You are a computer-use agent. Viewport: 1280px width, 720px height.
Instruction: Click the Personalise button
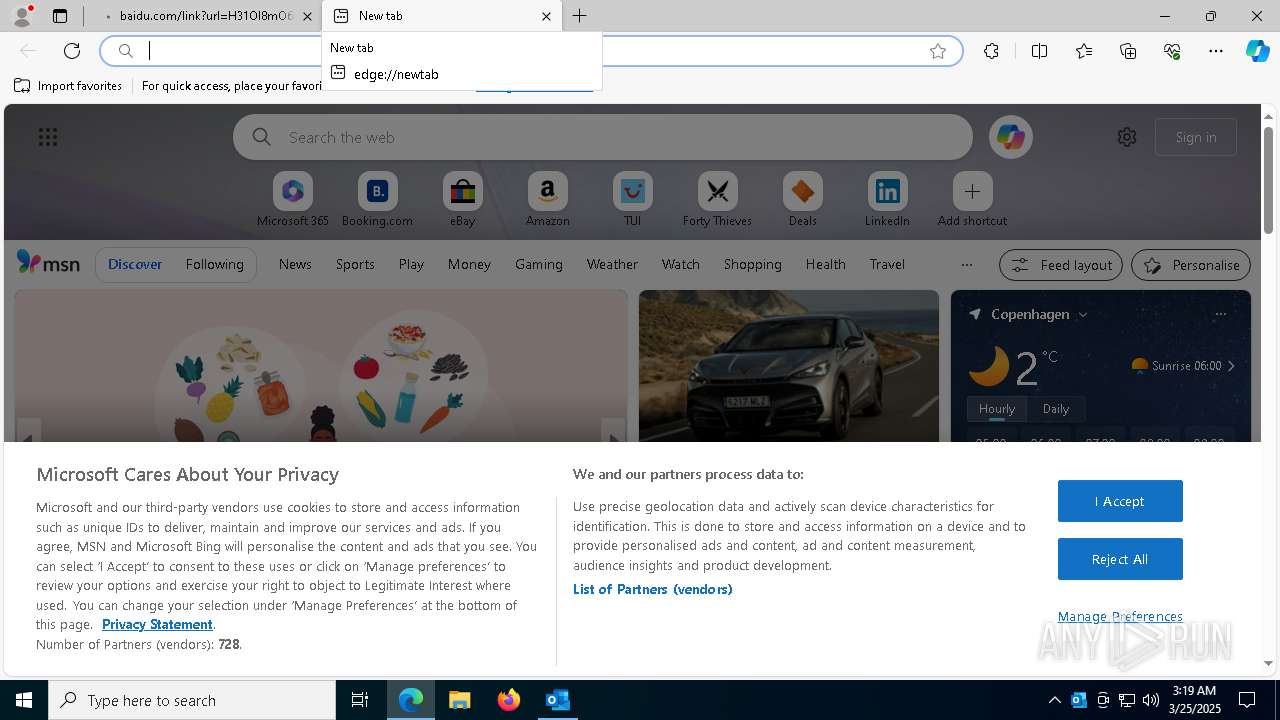click(x=1191, y=265)
